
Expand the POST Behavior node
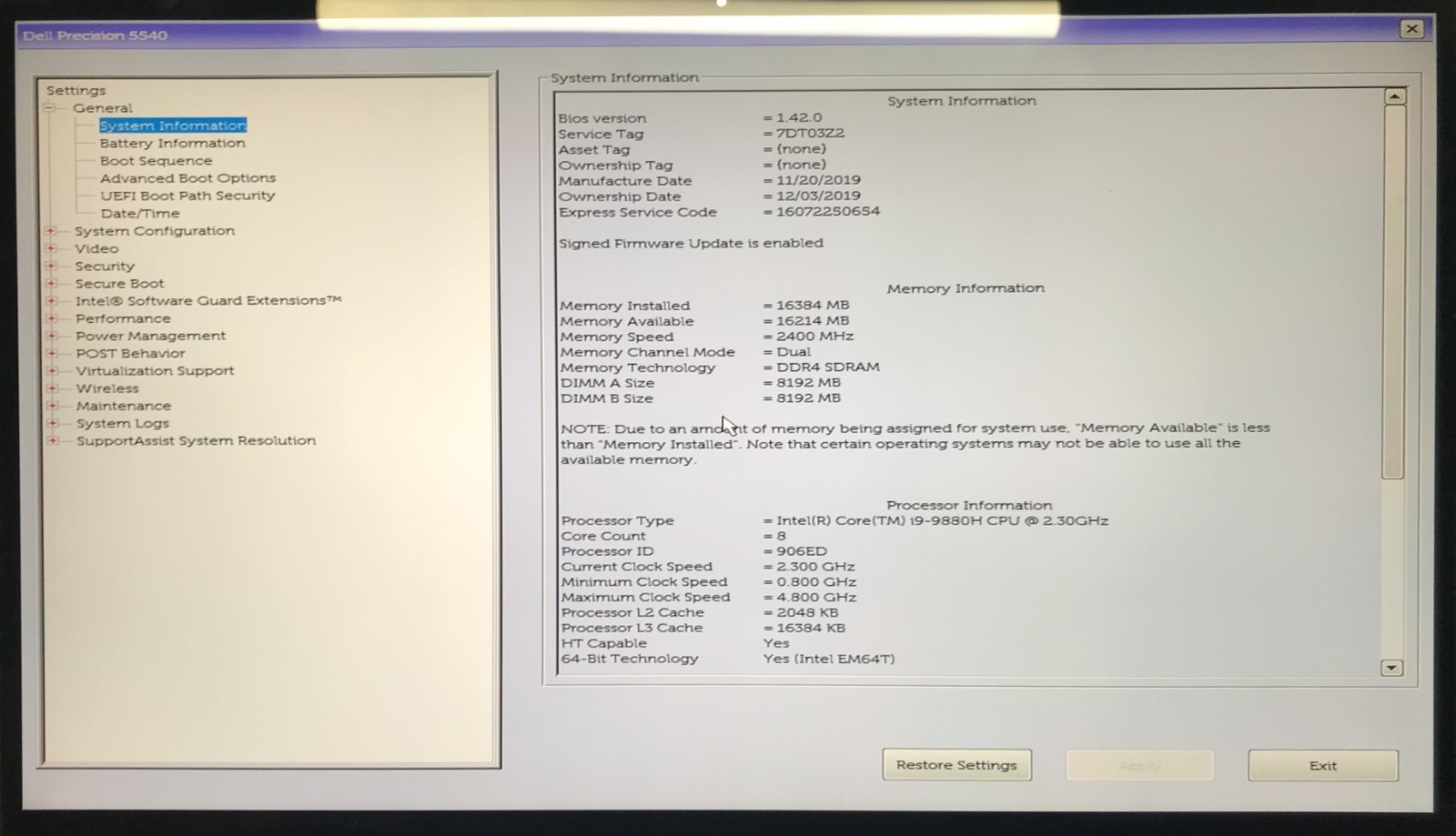52,353
